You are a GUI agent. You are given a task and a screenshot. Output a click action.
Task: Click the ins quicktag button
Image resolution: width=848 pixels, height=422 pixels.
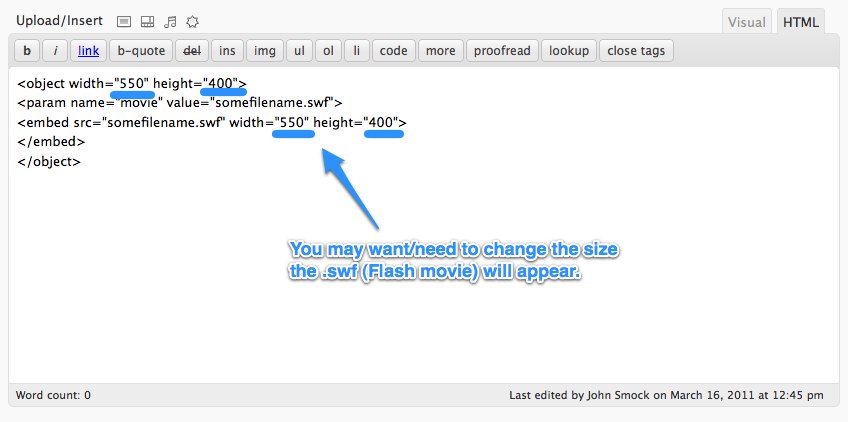pos(228,50)
